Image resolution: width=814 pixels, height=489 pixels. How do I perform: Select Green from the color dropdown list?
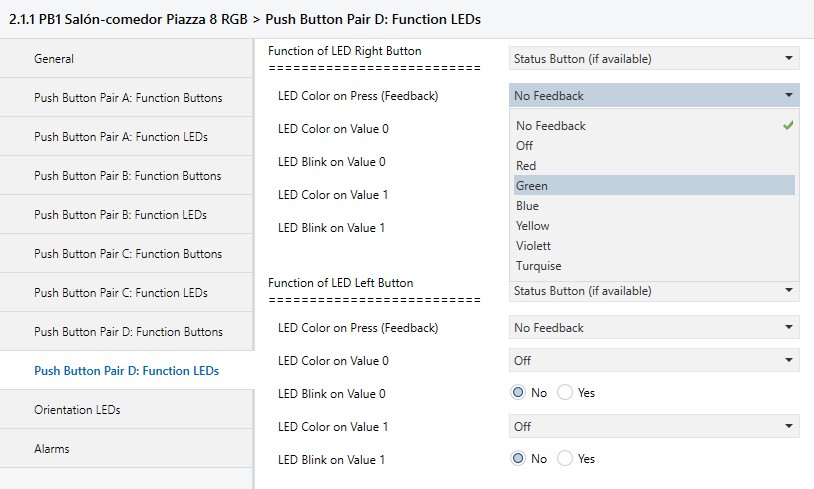[x=532, y=186]
